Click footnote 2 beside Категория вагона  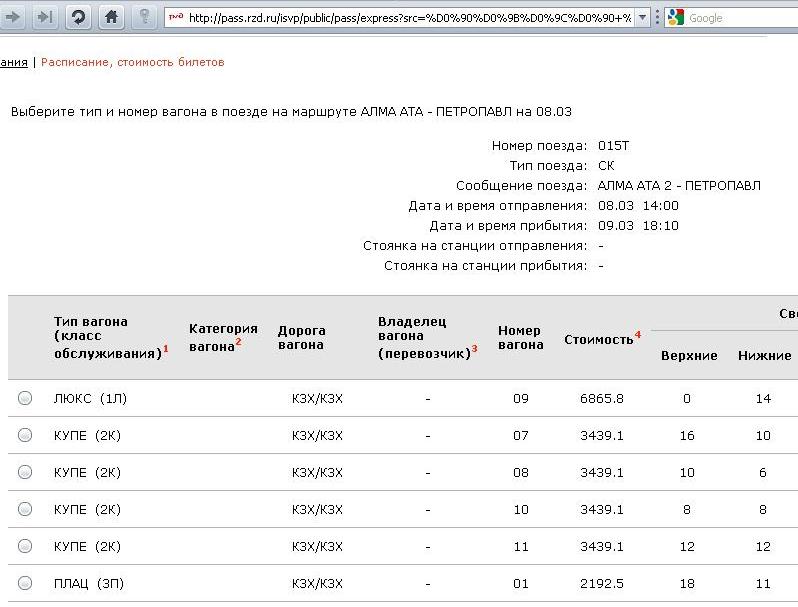(239, 341)
